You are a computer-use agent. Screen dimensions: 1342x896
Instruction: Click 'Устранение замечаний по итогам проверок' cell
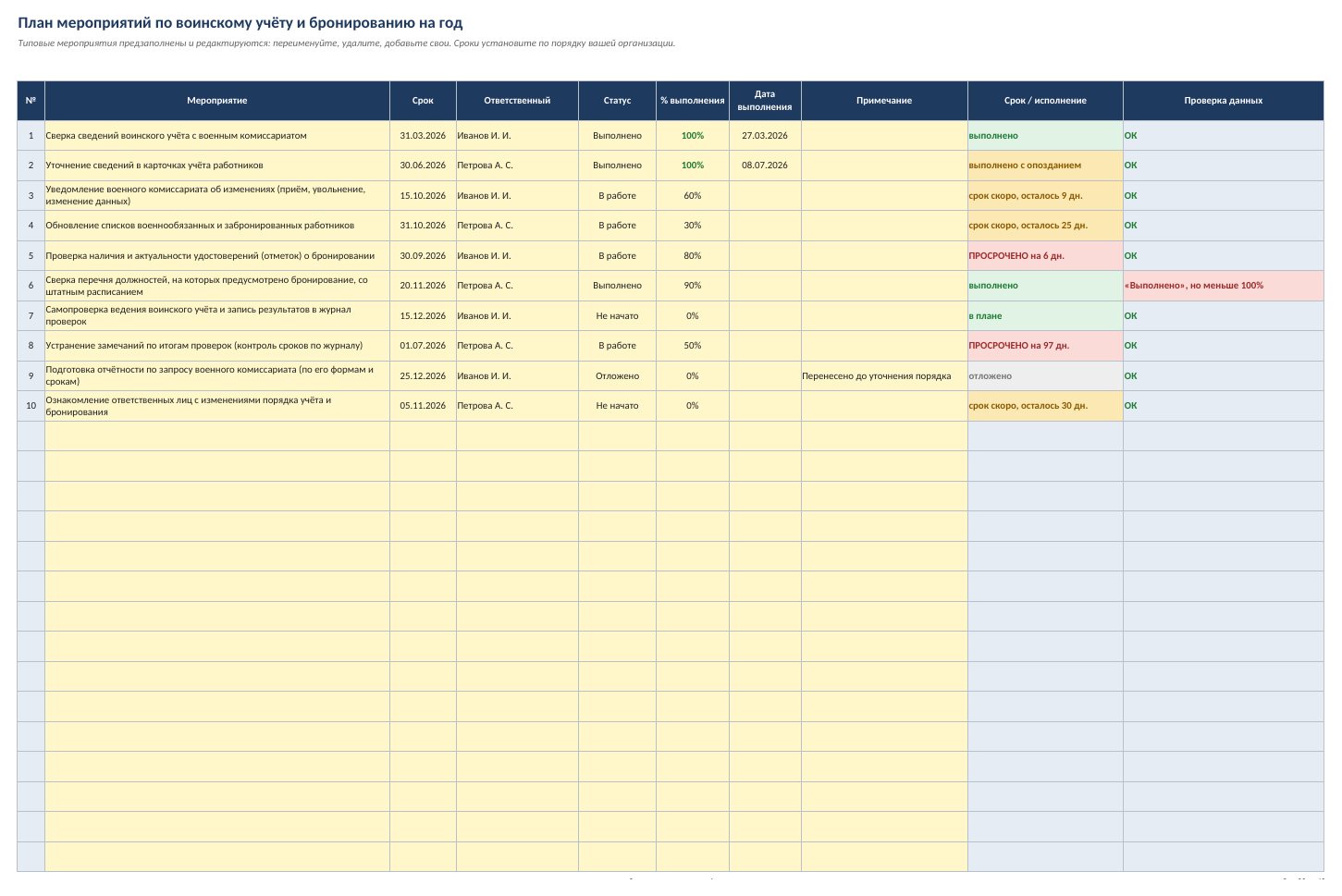pos(217,346)
